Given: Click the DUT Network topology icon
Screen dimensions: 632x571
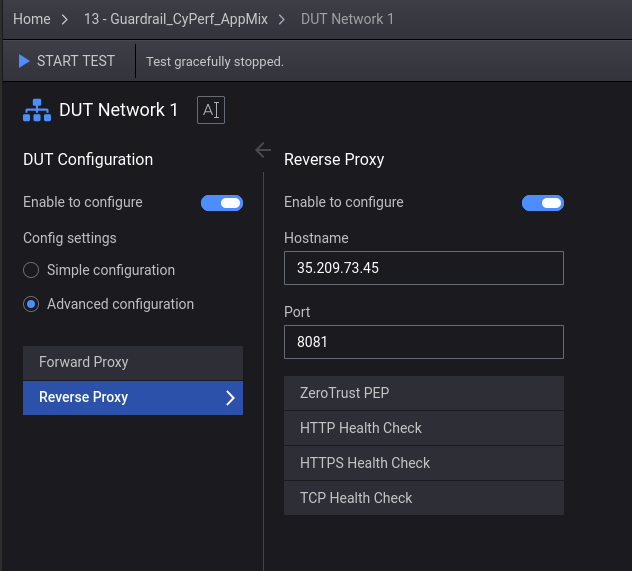Looking at the screenshot, I should coord(37,110).
